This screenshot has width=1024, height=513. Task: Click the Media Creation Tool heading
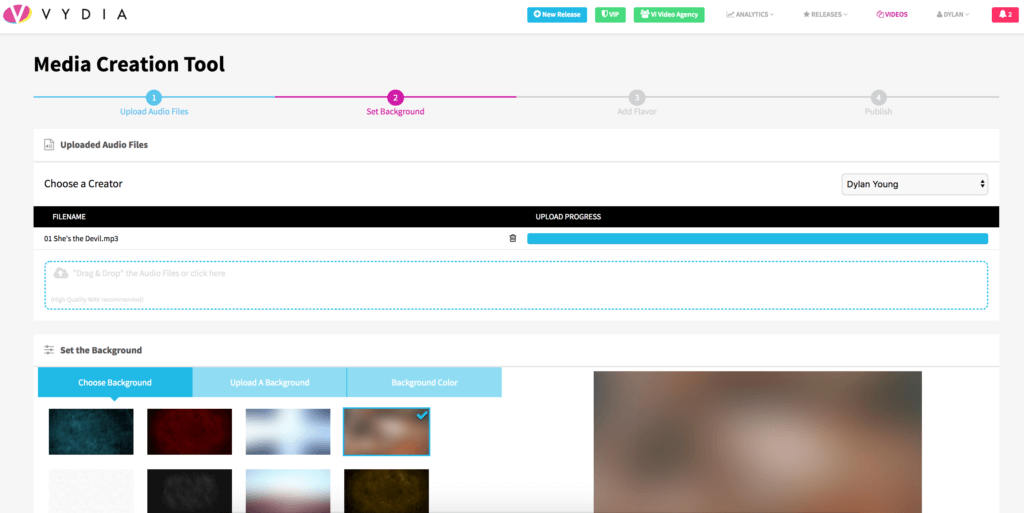coord(129,64)
